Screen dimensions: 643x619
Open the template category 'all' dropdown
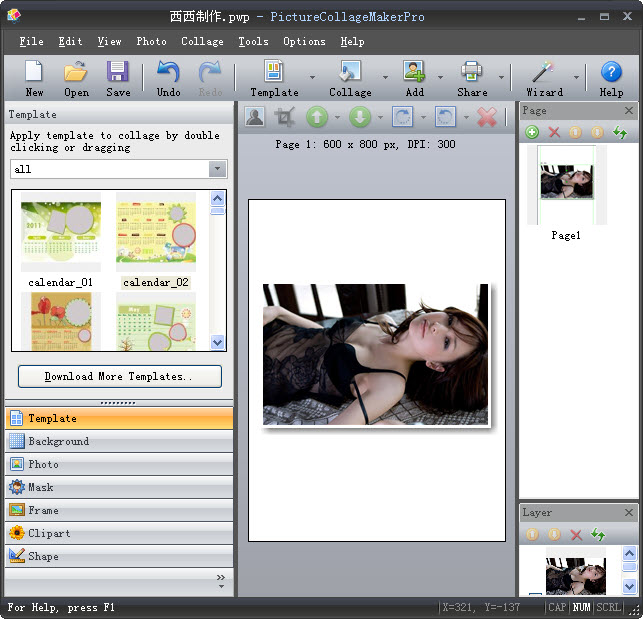(x=217, y=169)
